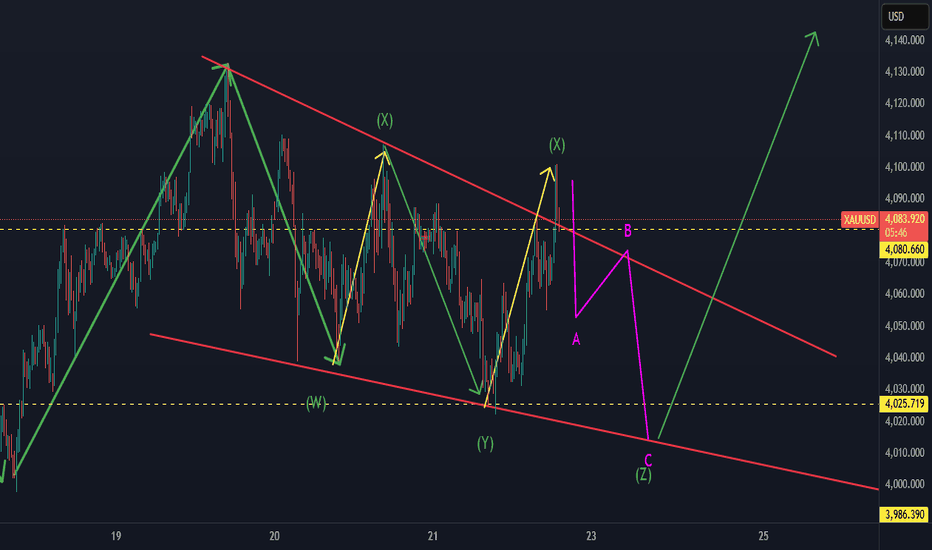The height and width of the screenshot is (550, 932).
Task: Select the green (Z) wave label
Action: click(643, 475)
